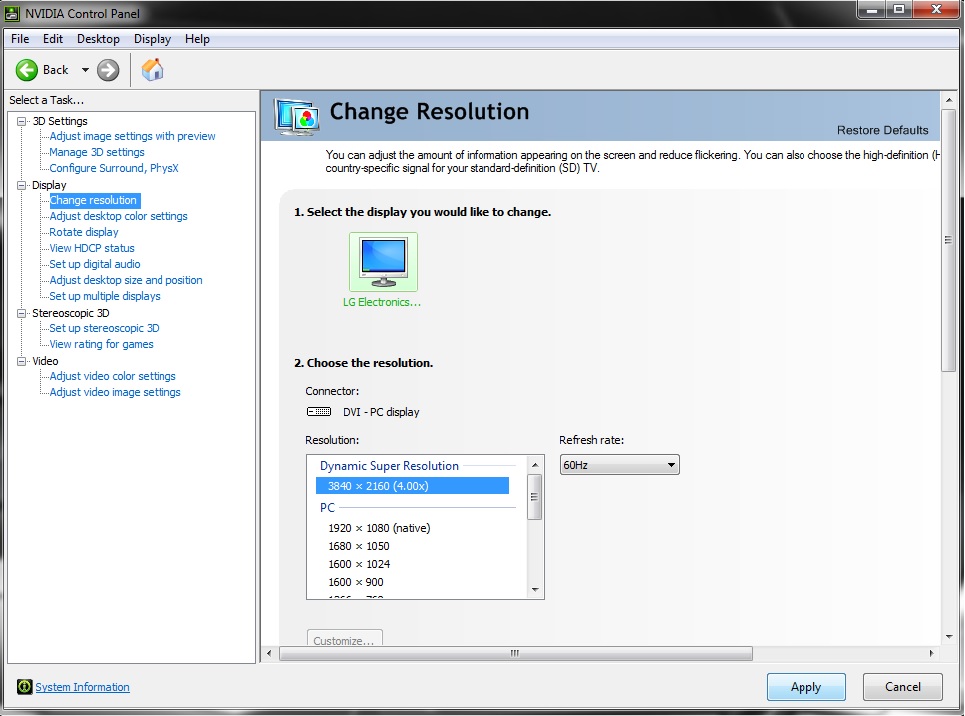Click resolution list scroll up arrow
Image resolution: width=965 pixels, height=716 pixels.
535,465
